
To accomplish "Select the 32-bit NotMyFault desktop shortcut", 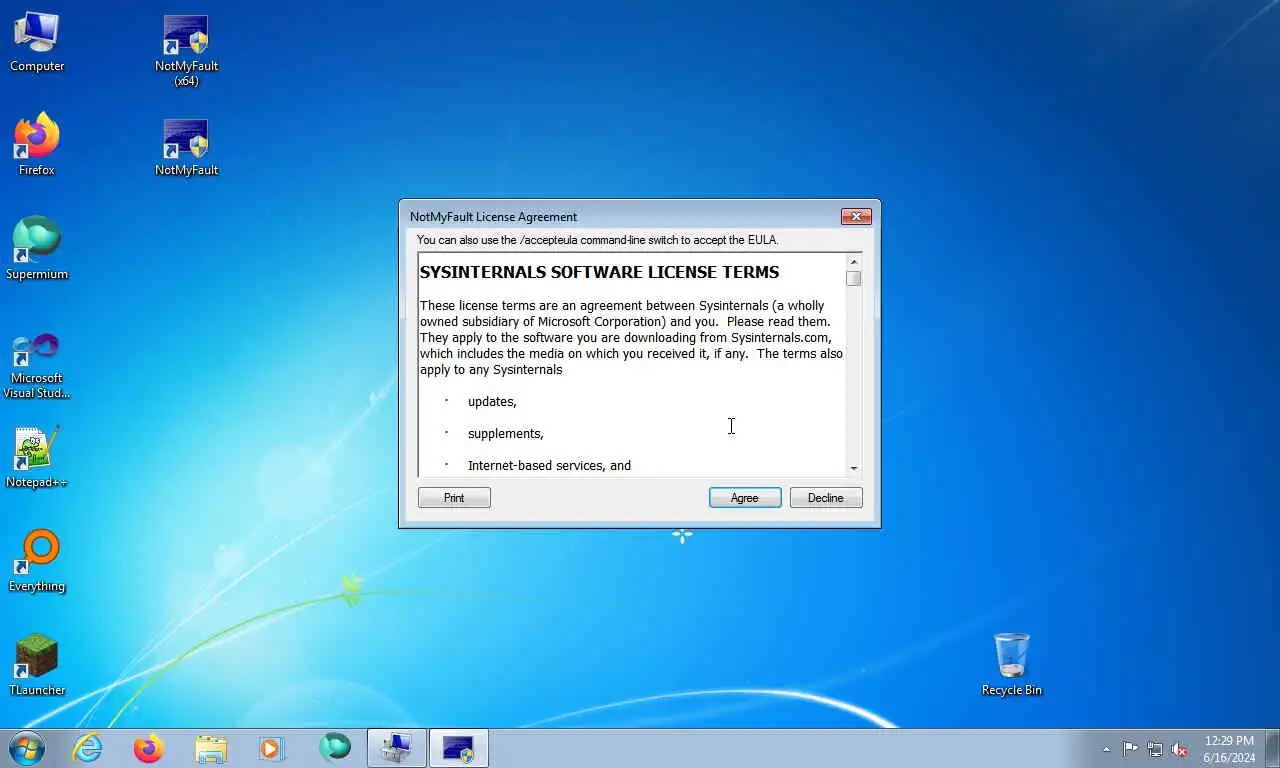I will (187, 147).
